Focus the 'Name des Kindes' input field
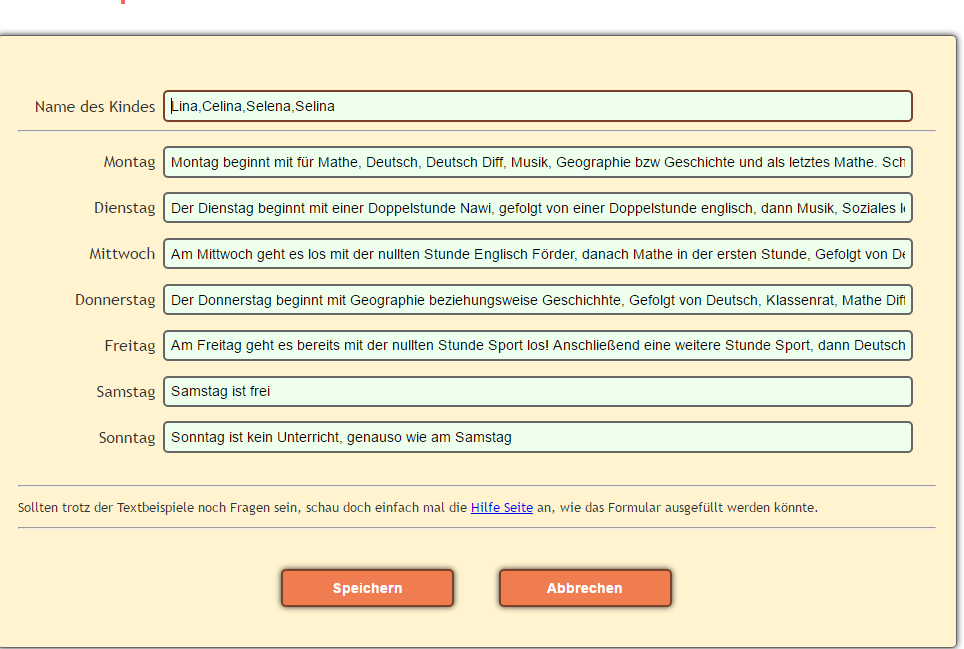This screenshot has width=964, height=649. click(537, 106)
